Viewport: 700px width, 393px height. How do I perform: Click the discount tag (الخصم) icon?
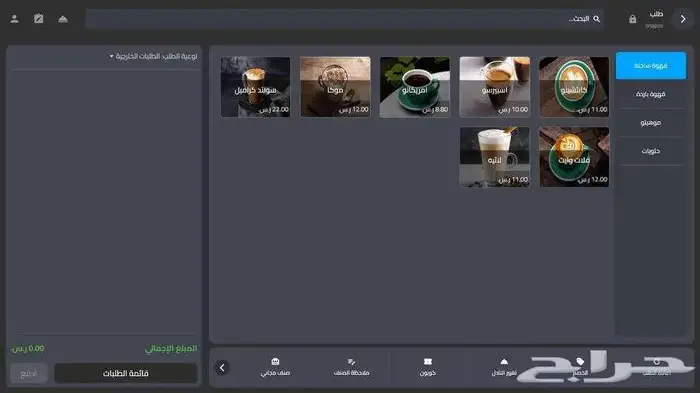click(x=580, y=361)
